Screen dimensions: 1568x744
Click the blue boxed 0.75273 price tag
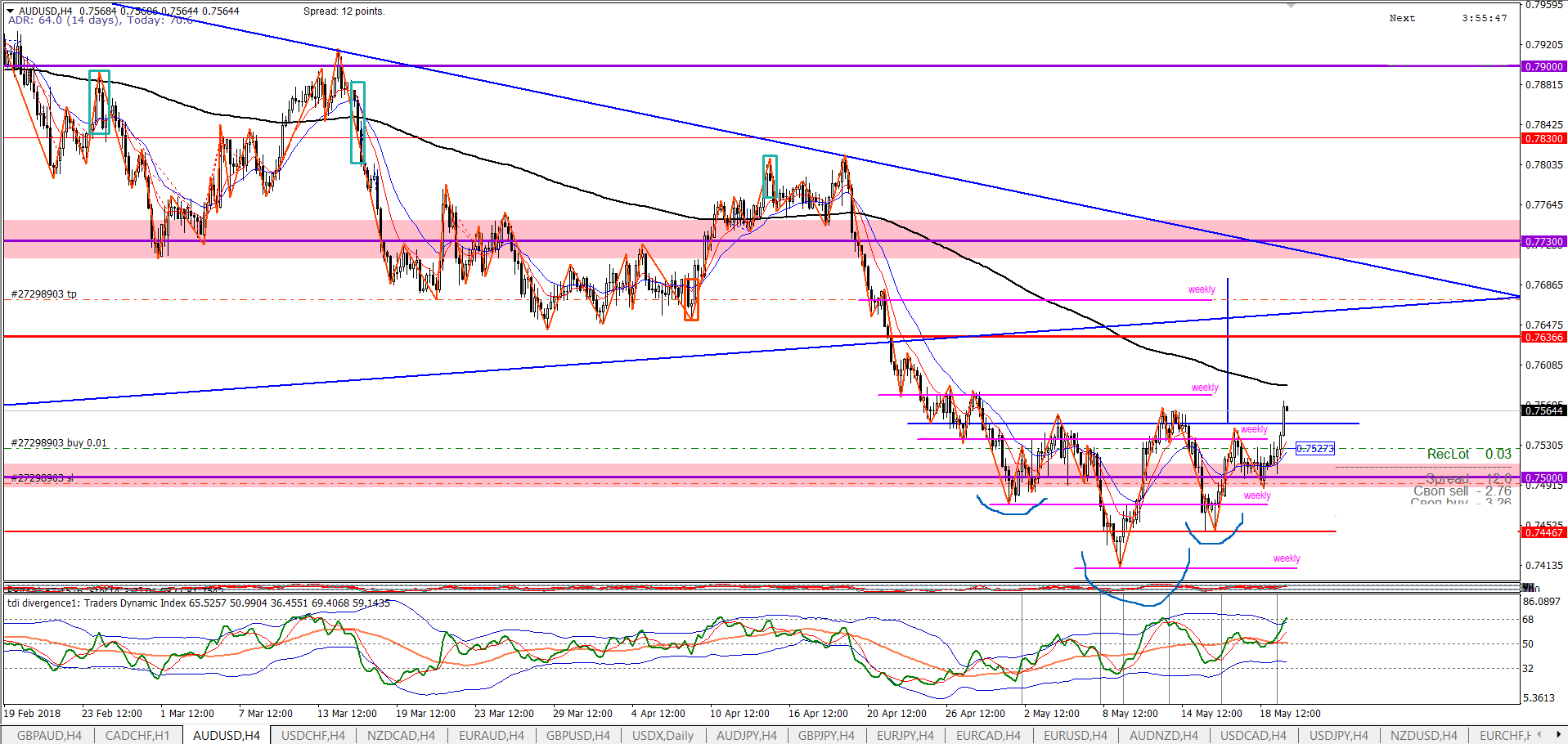(1314, 448)
